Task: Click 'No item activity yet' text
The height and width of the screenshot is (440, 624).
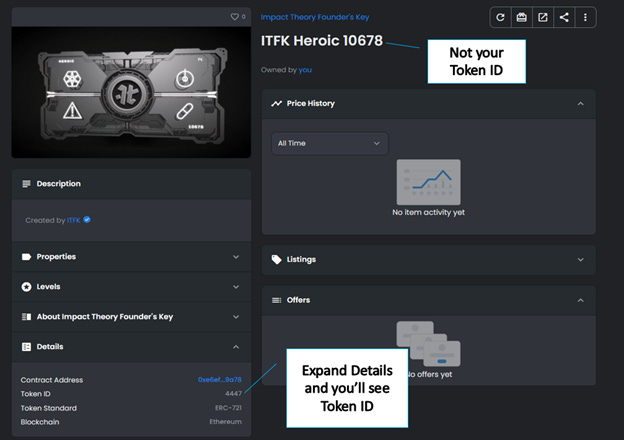Action: pos(429,212)
